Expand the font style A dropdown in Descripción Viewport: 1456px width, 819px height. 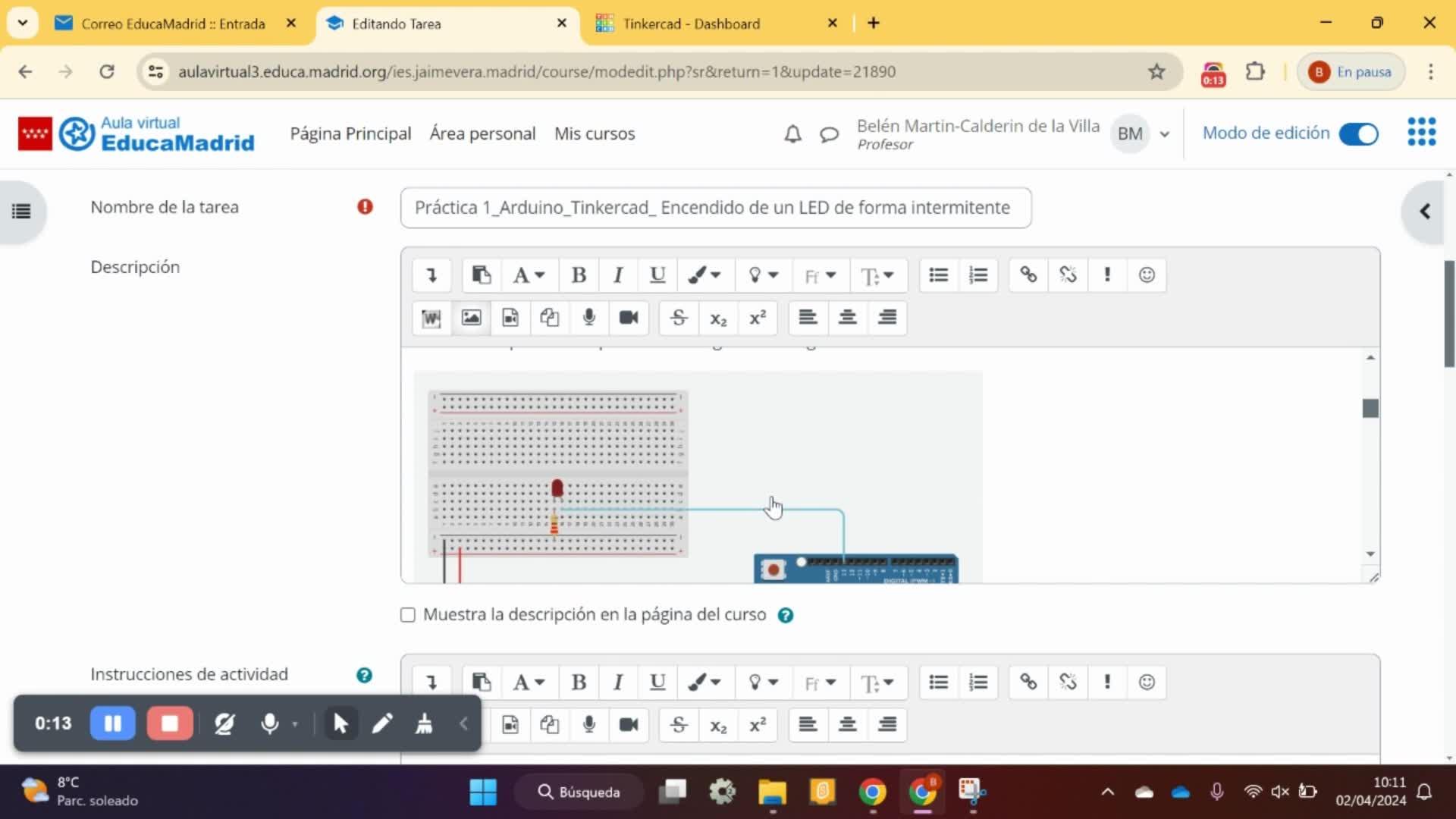529,275
